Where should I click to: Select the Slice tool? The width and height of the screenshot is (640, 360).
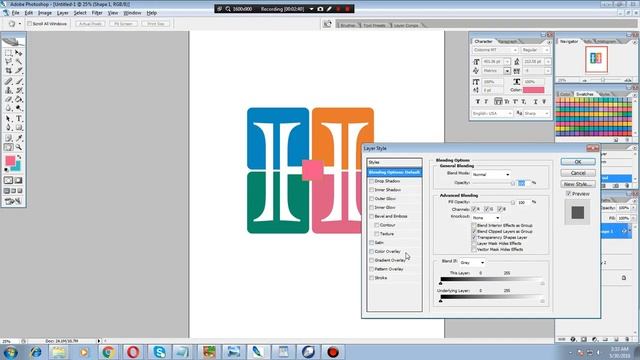[19, 71]
